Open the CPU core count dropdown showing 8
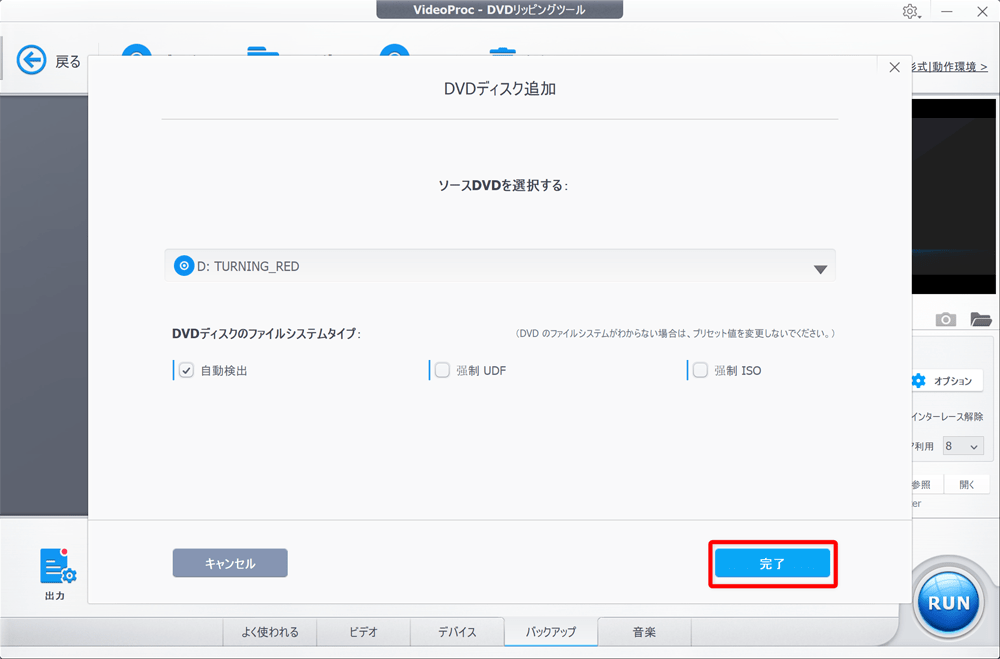This screenshot has height=659, width=1000. coord(963,446)
